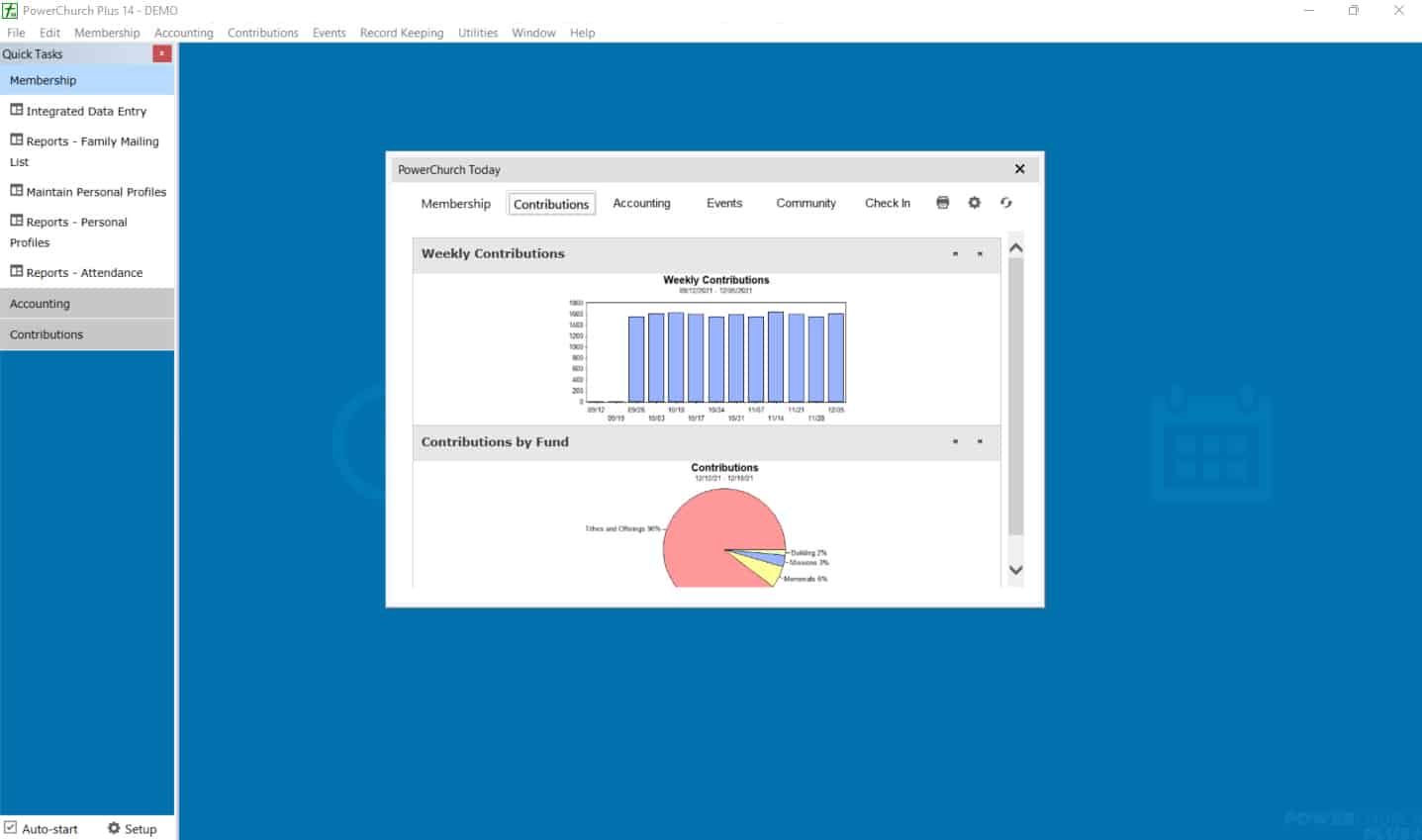The width and height of the screenshot is (1422, 840).
Task: Click icon beside Maintain Personal Profiles
Action: [x=17, y=190]
